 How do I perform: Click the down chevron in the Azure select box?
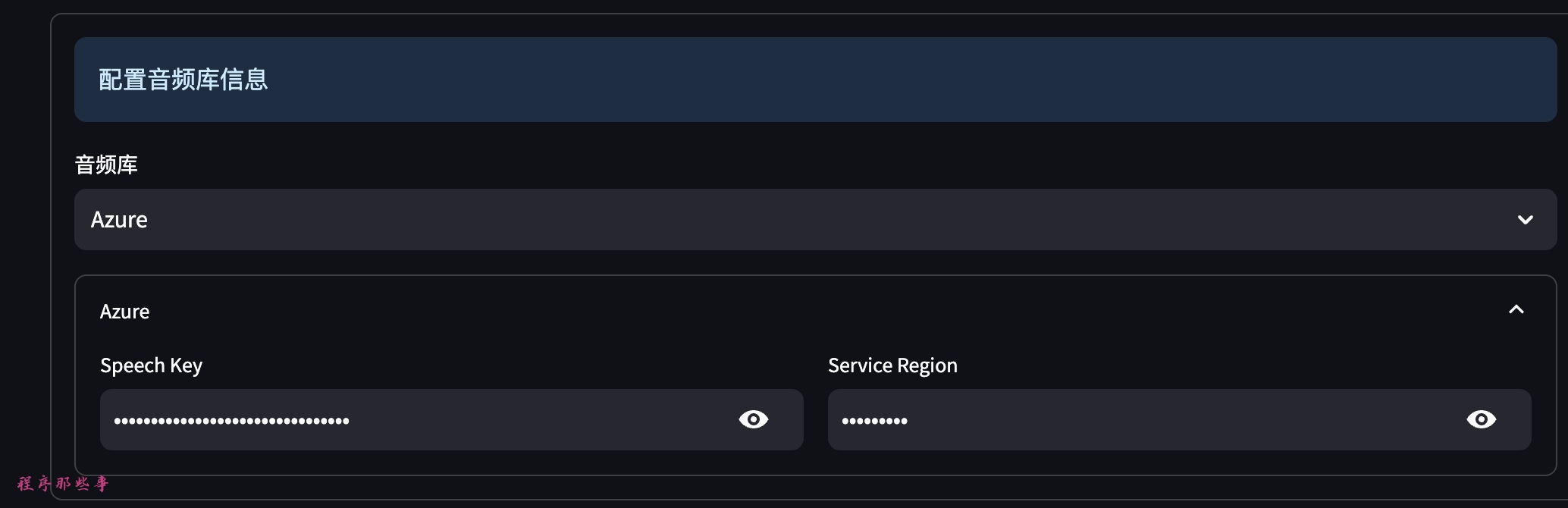(1525, 220)
